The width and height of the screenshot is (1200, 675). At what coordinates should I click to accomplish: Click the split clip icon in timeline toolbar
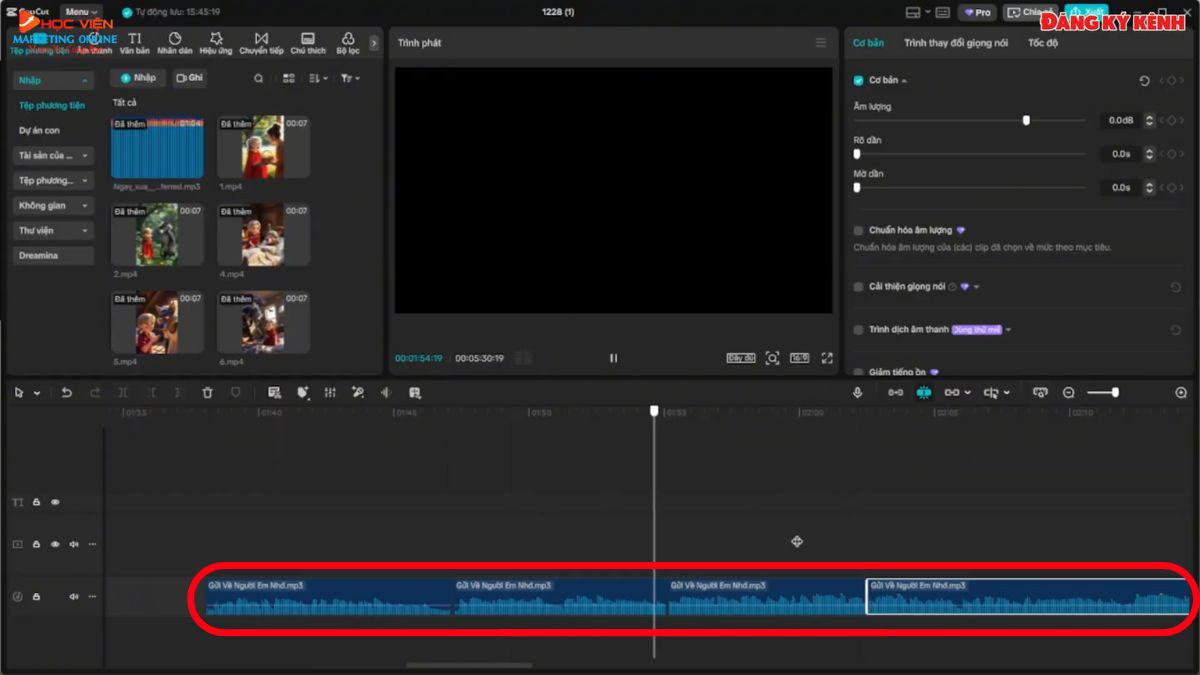[122, 392]
